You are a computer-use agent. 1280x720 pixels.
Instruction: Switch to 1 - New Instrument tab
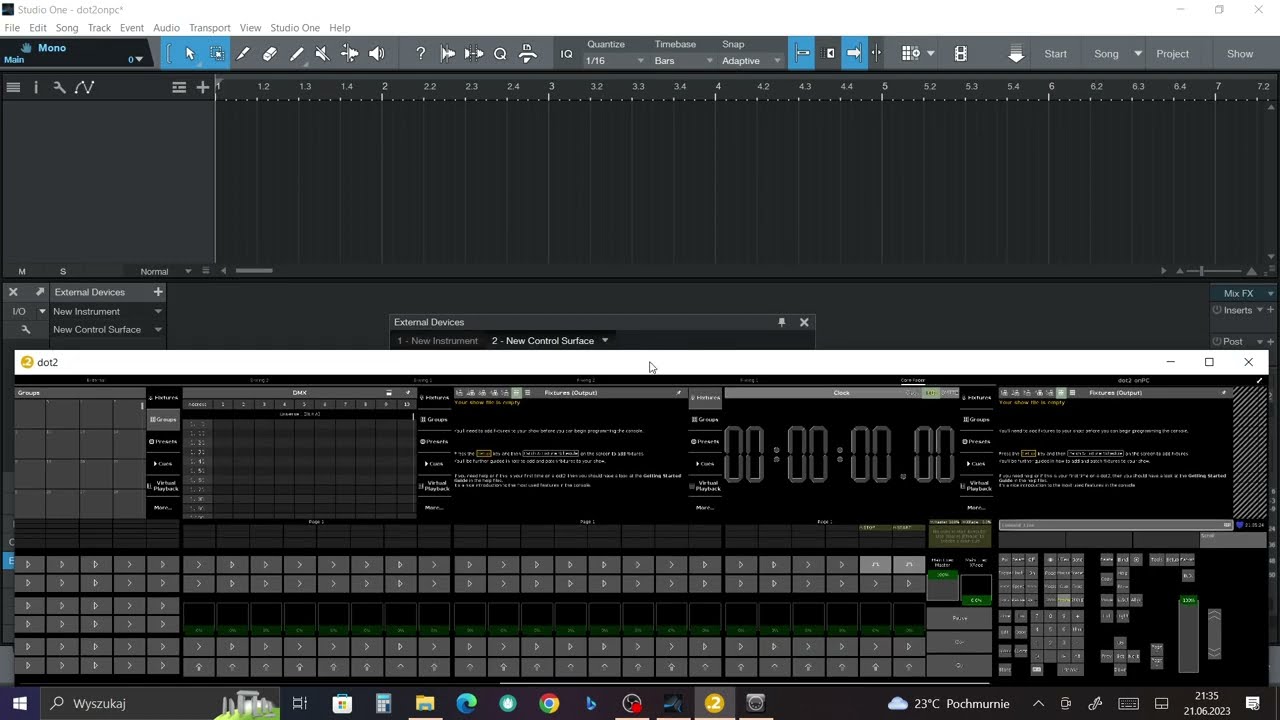(x=438, y=341)
